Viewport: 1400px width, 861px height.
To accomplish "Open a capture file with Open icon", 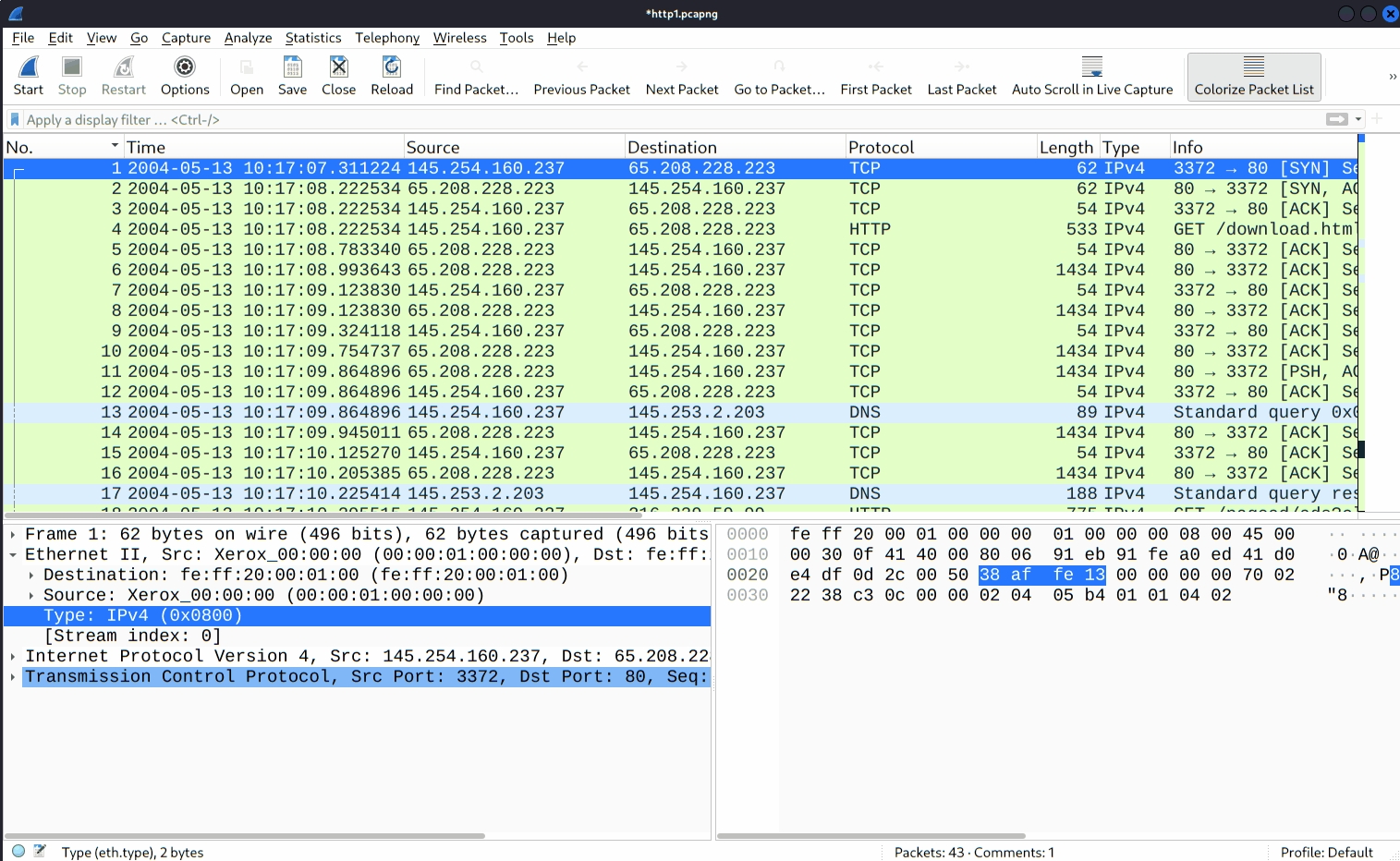I will point(247,68).
